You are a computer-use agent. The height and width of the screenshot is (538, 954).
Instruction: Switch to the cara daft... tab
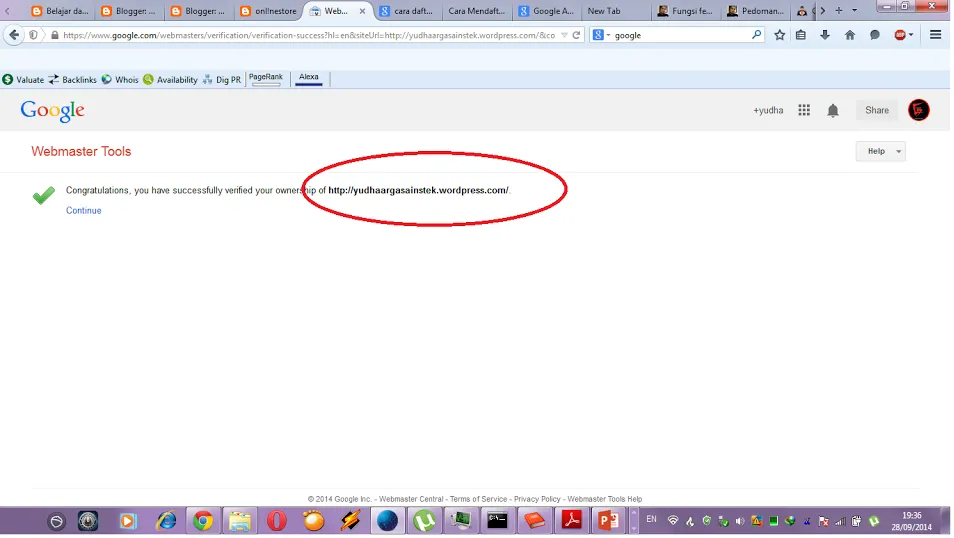[x=406, y=11]
